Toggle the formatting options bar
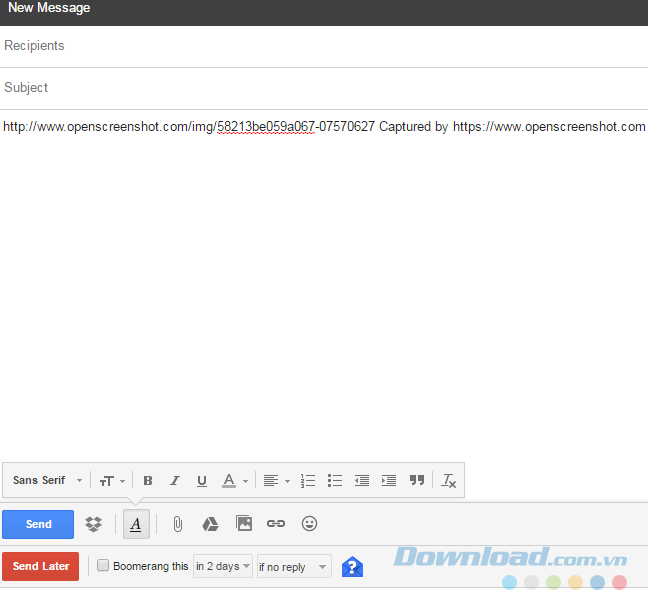The image size is (648, 614). pyautogui.click(x=136, y=524)
